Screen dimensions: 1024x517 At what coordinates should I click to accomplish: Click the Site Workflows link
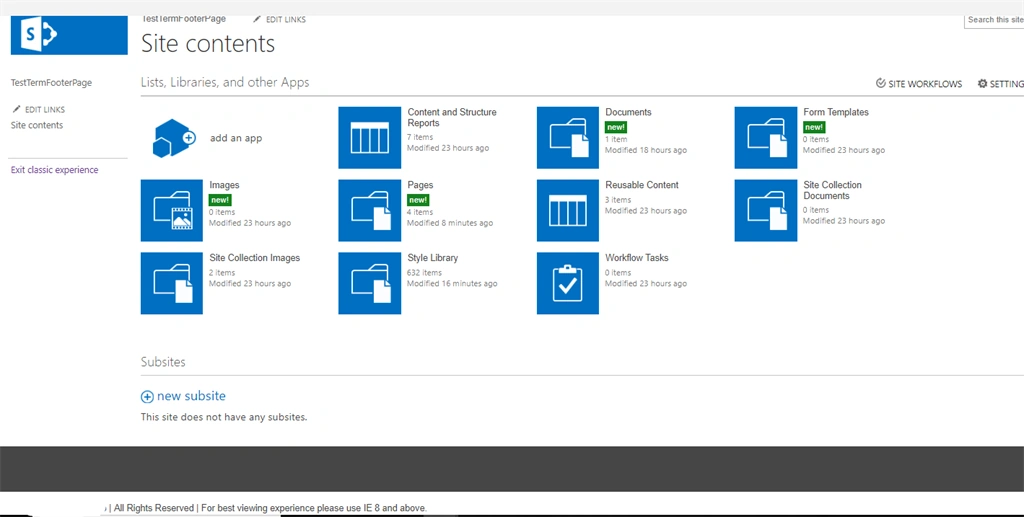tap(919, 84)
